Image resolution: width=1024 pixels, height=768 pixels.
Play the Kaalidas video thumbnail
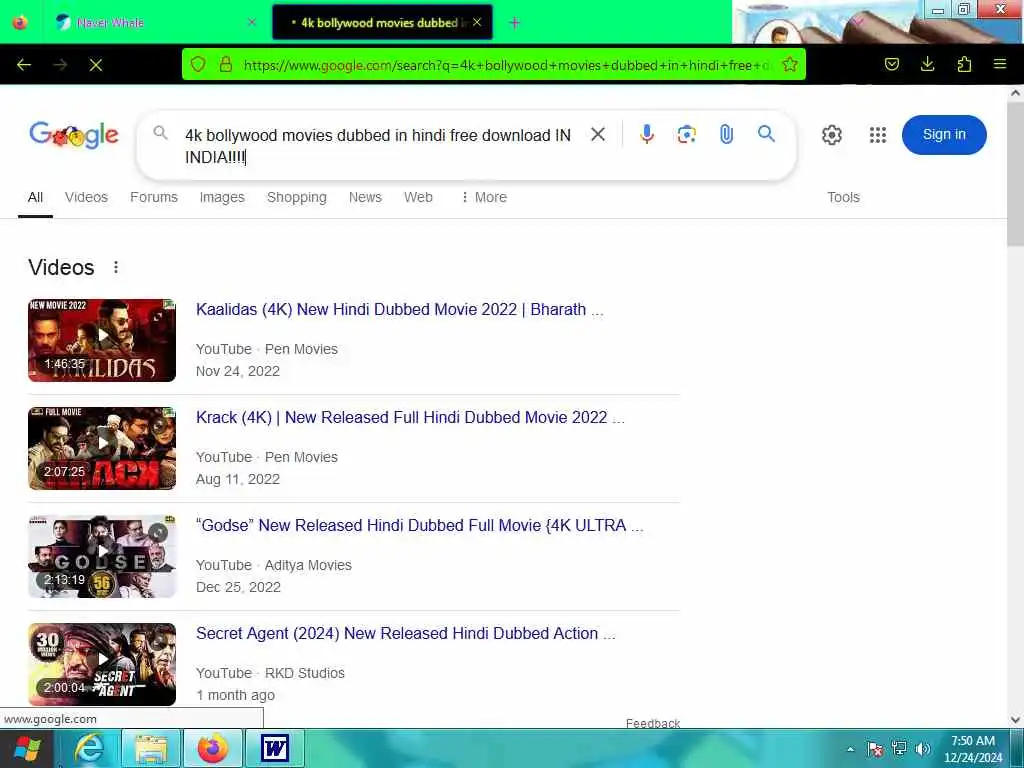[x=102, y=340]
